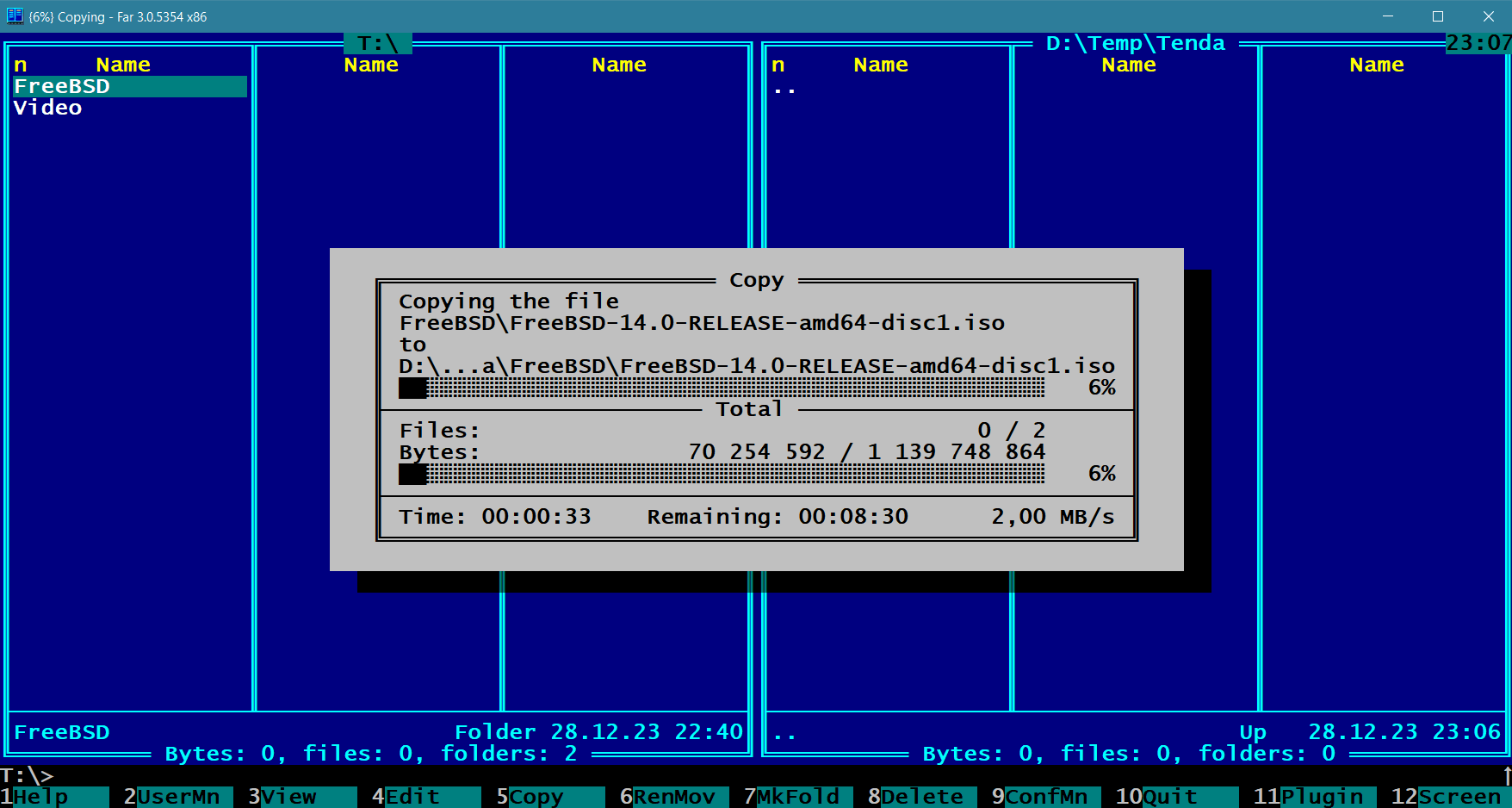Click the 6RenMov function key

click(674, 797)
